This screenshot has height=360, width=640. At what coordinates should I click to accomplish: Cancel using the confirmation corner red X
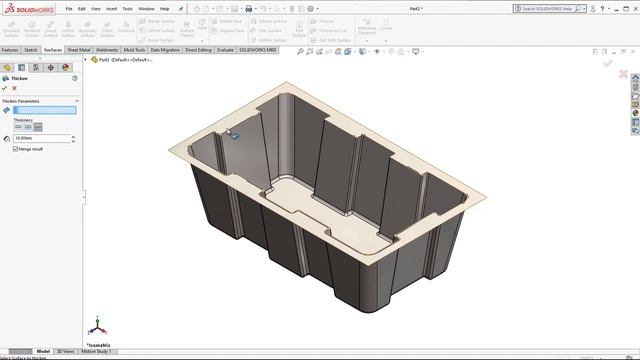(623, 74)
